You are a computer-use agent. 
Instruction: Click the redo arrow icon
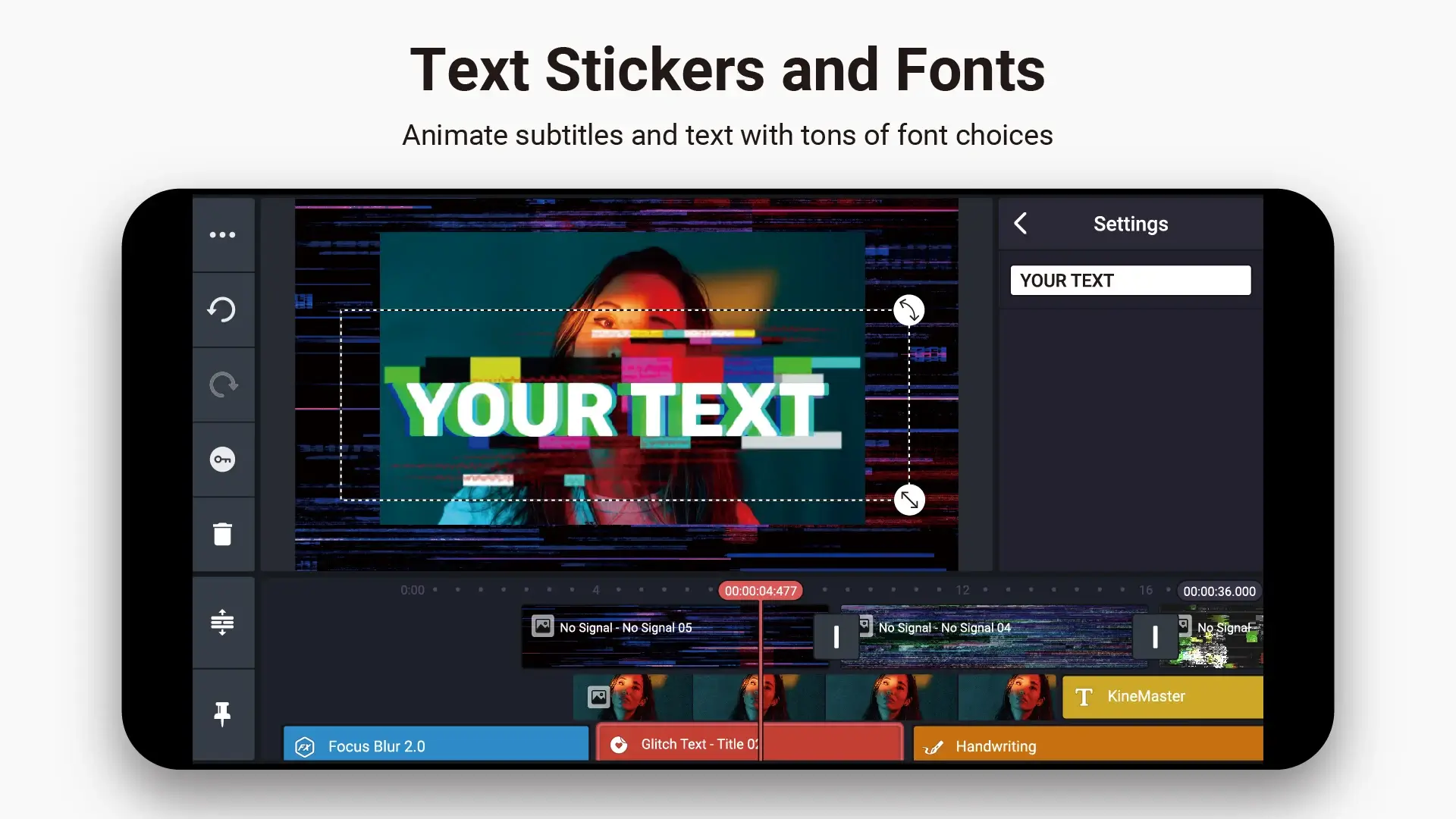click(222, 384)
